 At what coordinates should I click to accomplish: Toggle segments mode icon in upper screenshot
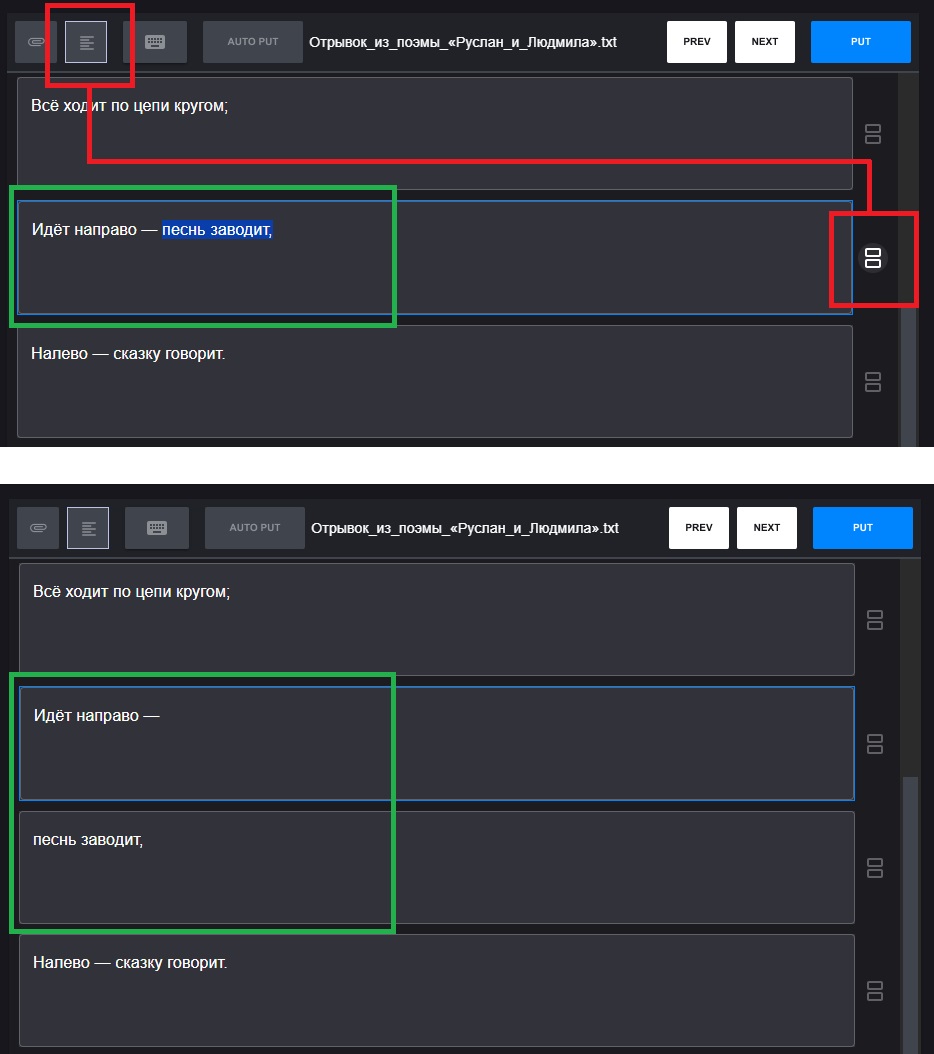click(x=86, y=42)
